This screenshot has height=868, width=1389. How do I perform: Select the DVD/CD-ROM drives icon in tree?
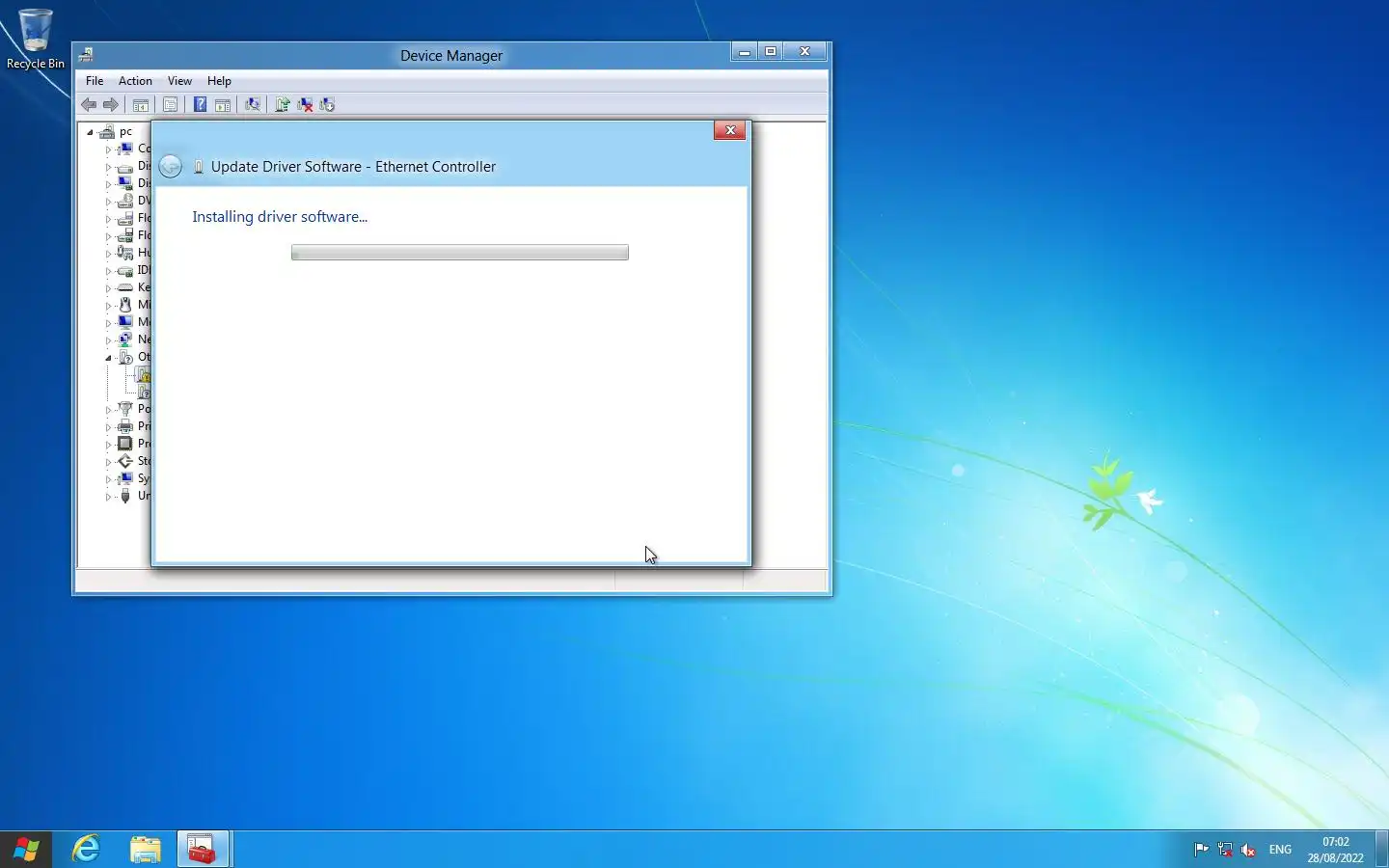tap(125, 201)
